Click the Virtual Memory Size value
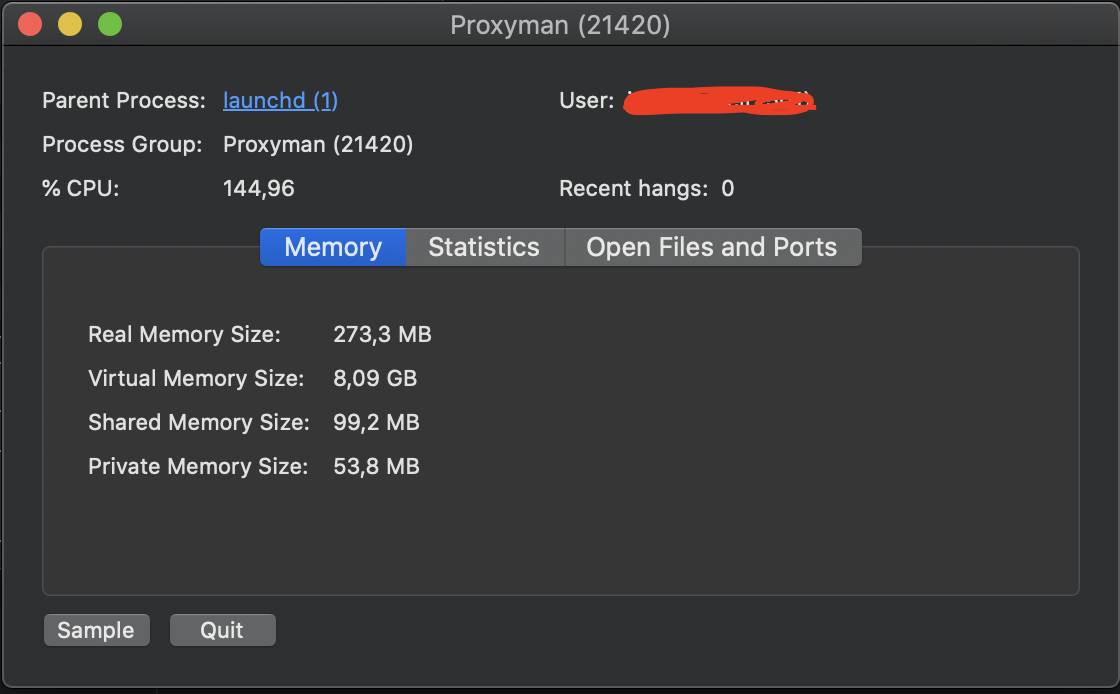 [375, 379]
